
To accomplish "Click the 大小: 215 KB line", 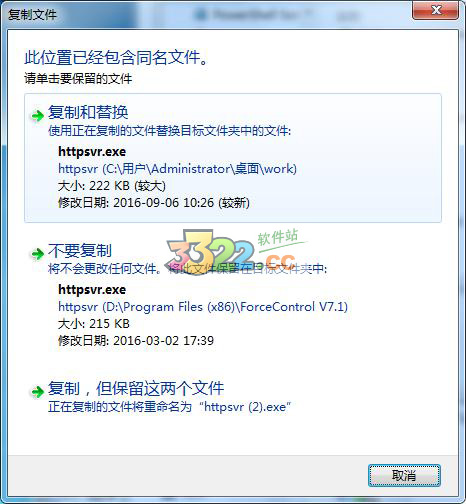I will point(94,324).
